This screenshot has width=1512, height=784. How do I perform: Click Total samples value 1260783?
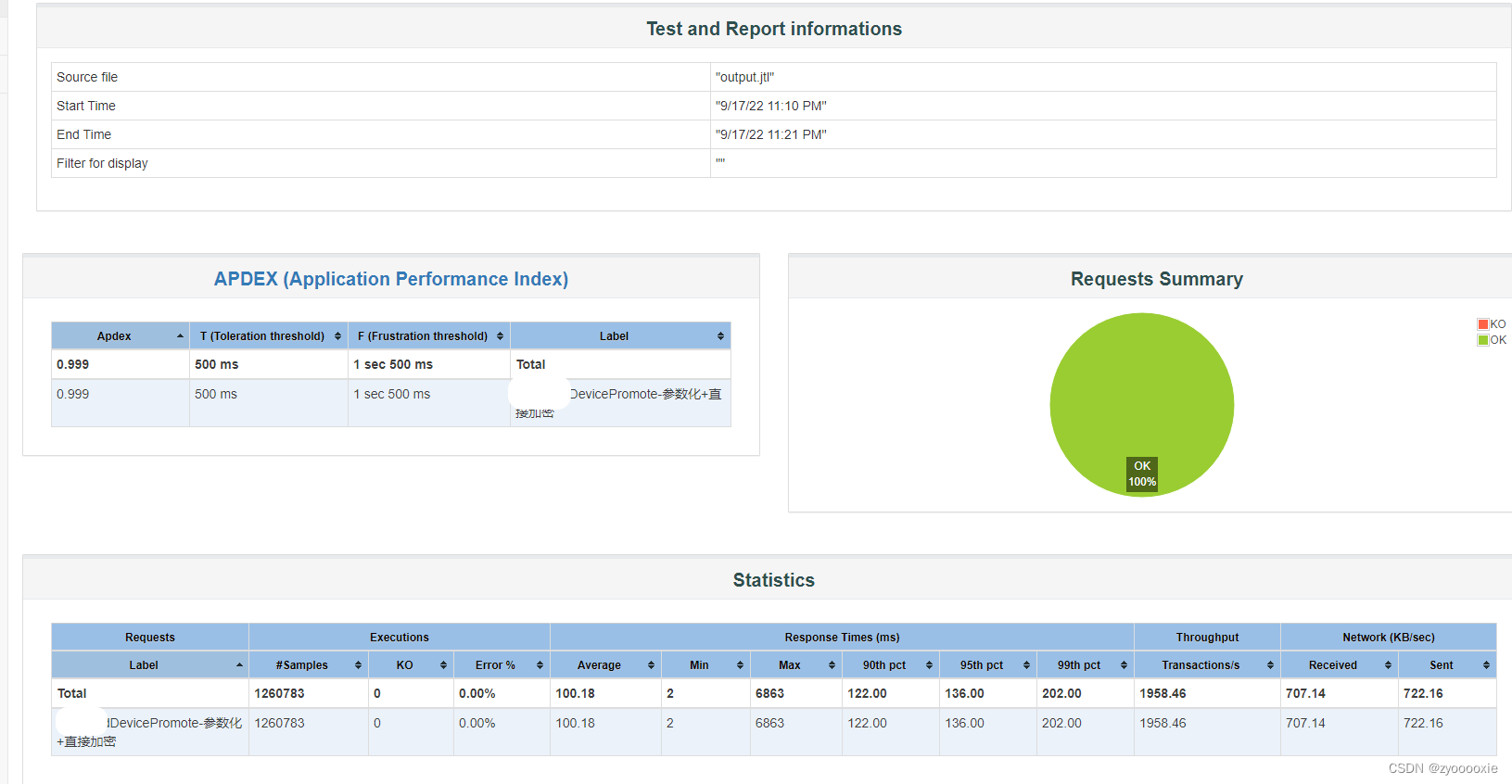(x=279, y=693)
